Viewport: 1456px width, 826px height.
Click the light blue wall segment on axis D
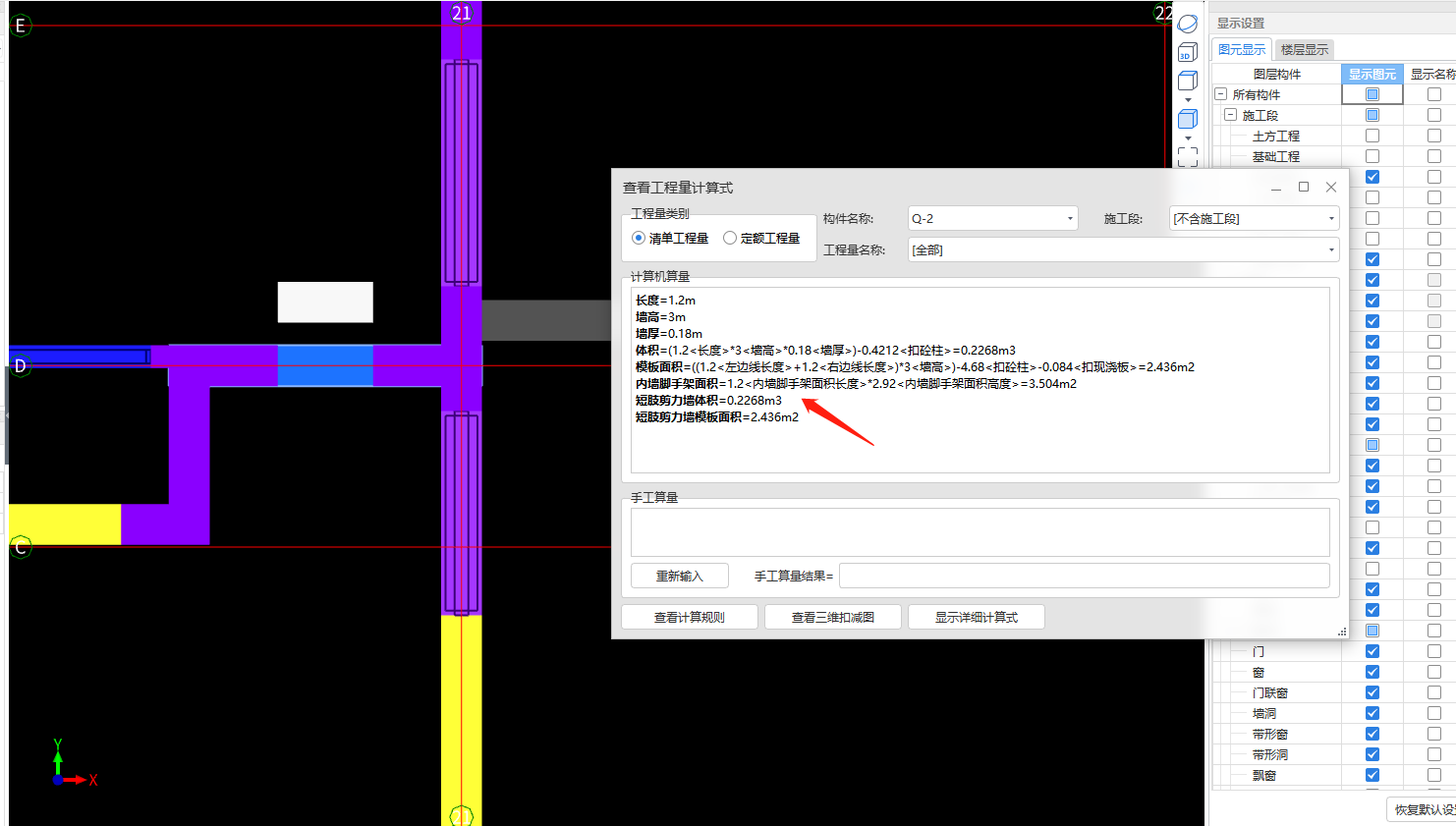click(325, 365)
